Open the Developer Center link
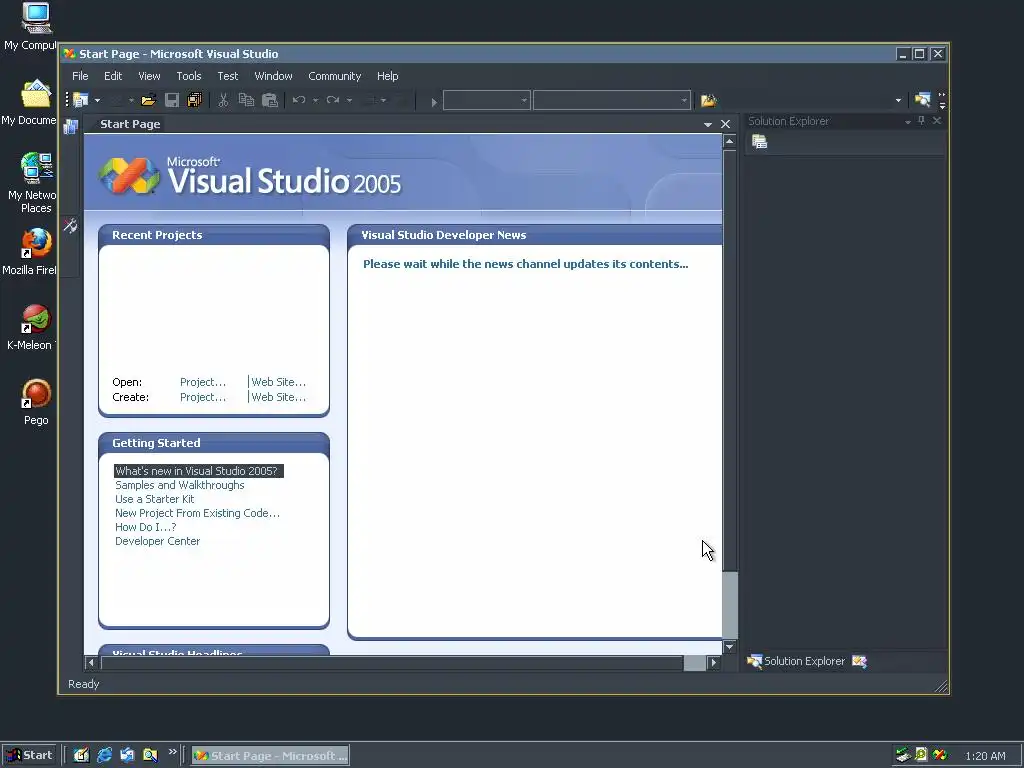 pyautogui.click(x=157, y=541)
